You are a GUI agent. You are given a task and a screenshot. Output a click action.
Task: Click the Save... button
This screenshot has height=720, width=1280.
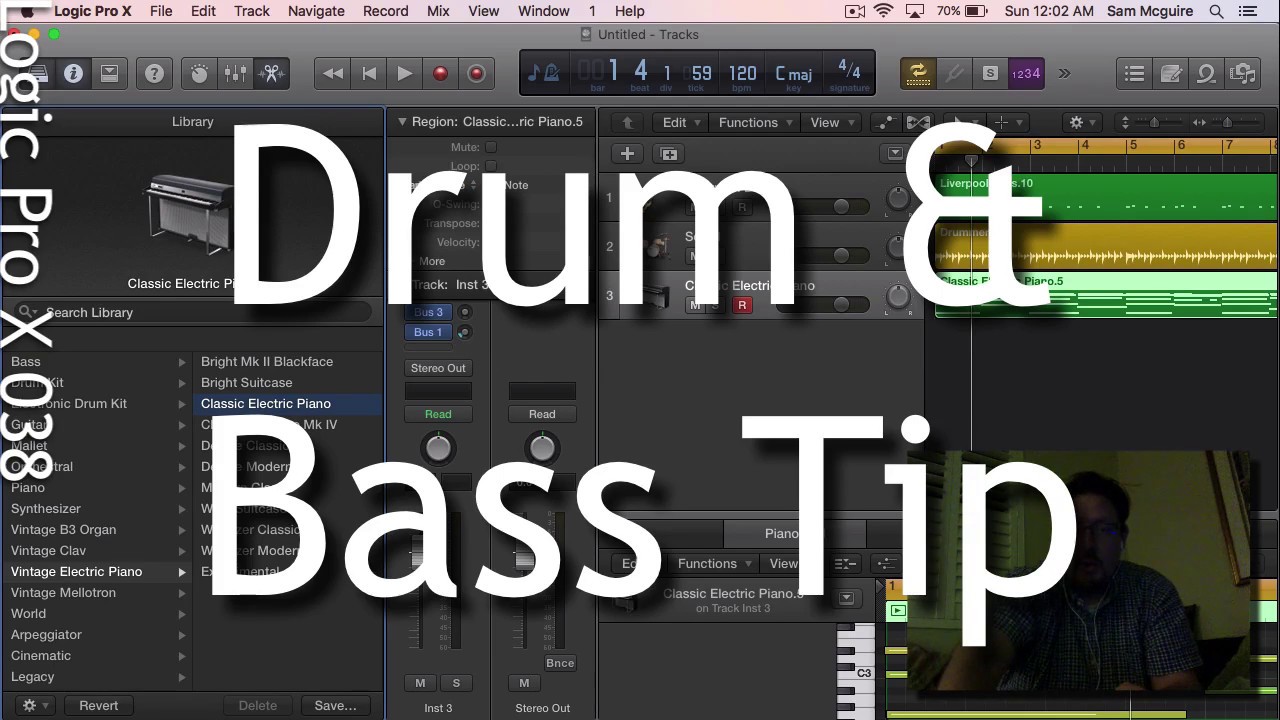point(335,706)
